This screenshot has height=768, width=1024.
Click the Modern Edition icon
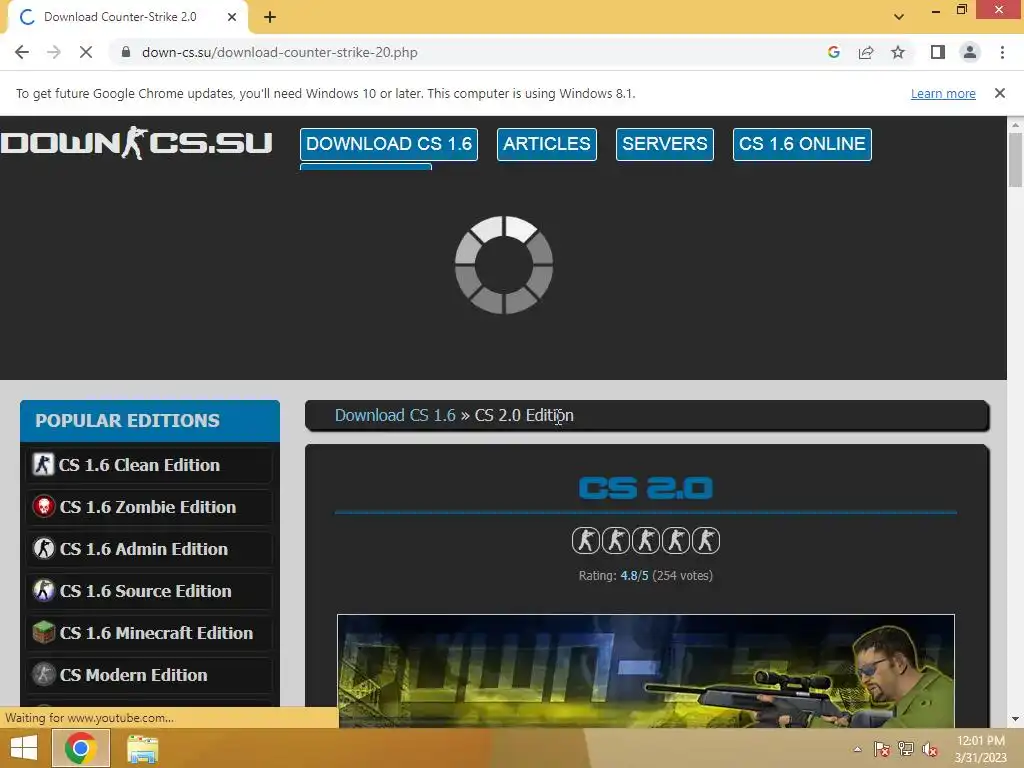[44, 674]
